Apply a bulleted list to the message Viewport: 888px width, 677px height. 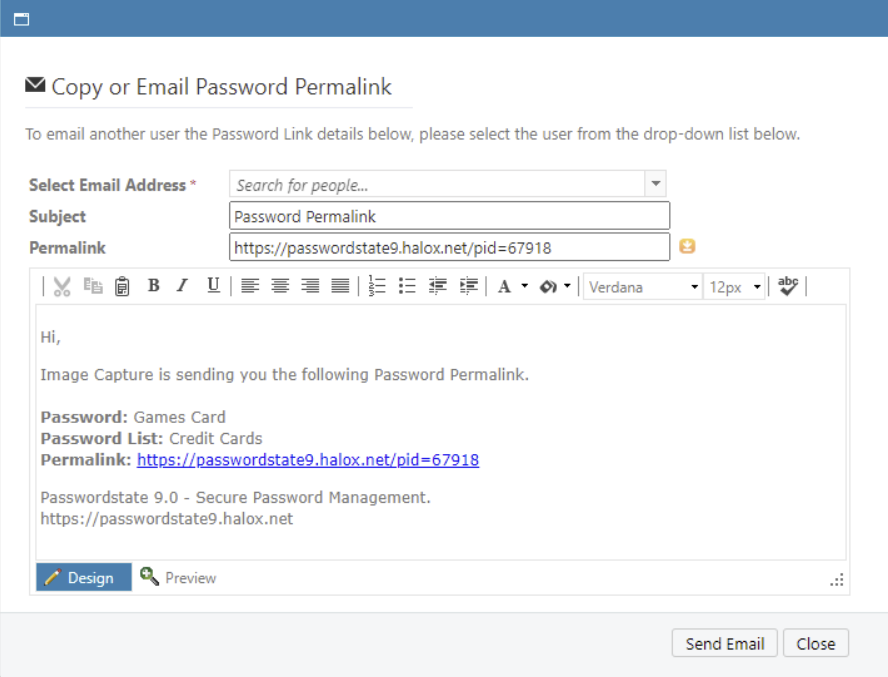[407, 286]
